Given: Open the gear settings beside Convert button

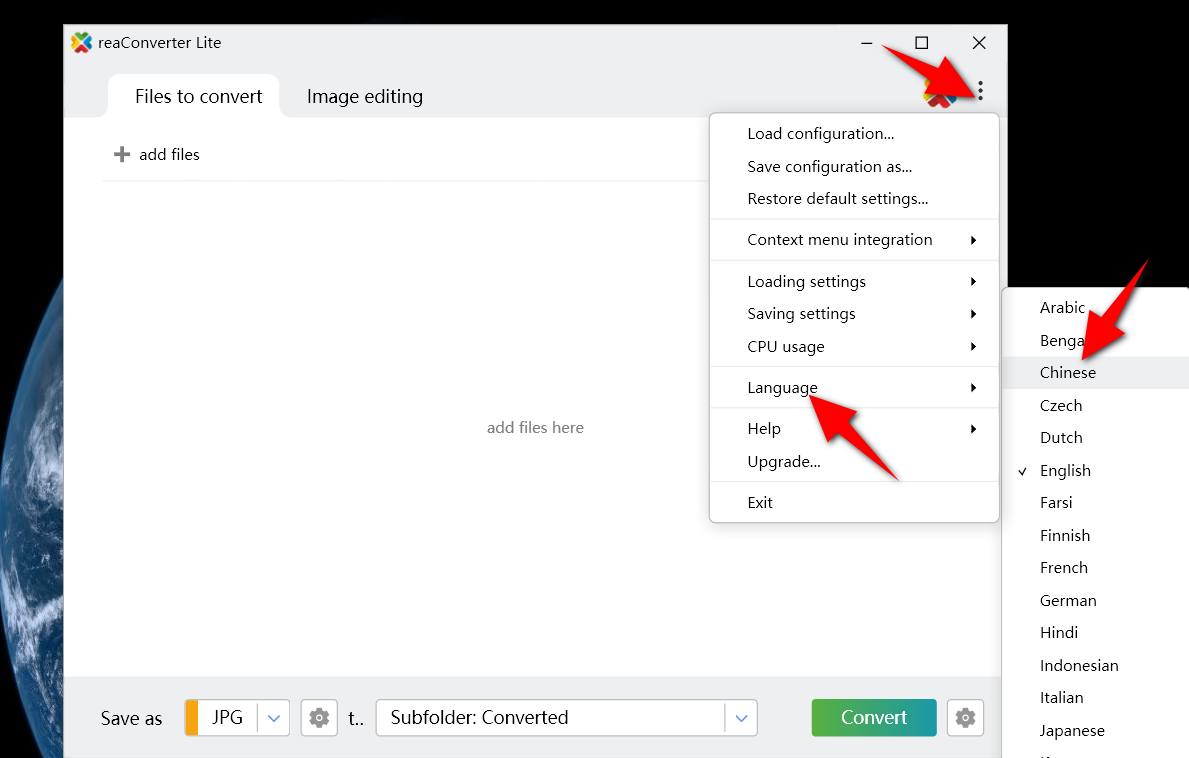Looking at the screenshot, I should [964, 717].
